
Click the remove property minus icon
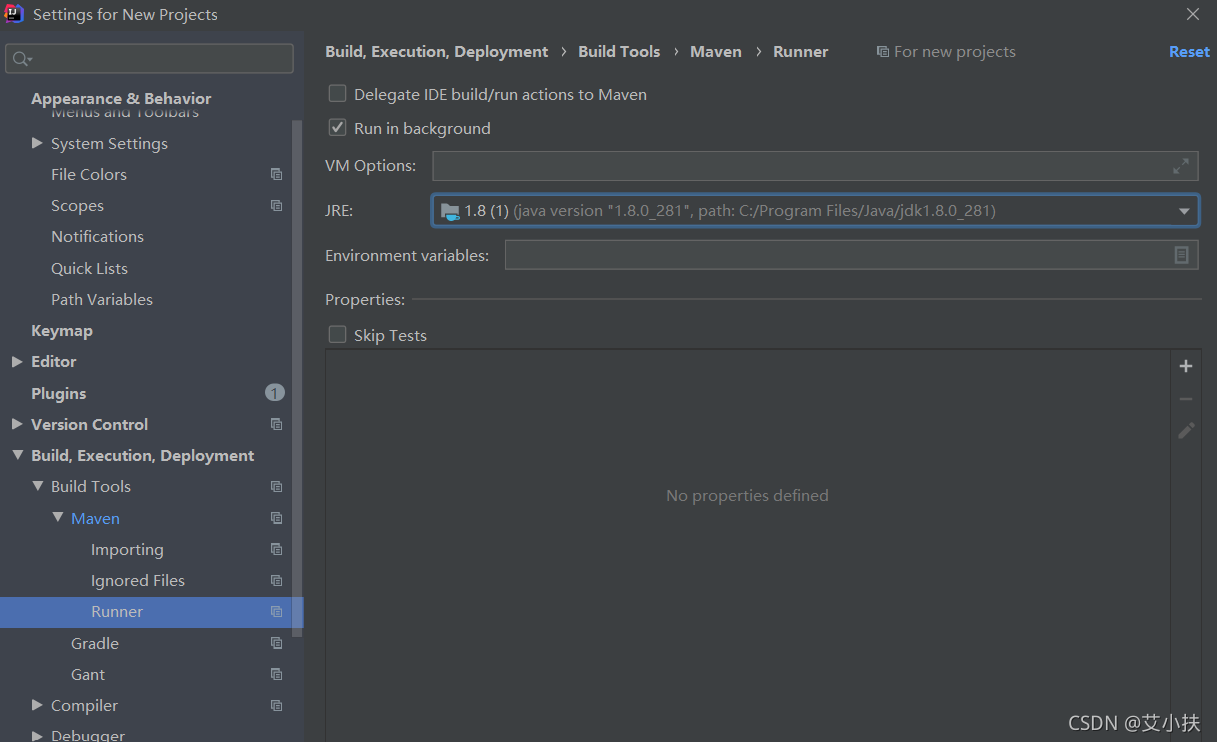[1186, 399]
